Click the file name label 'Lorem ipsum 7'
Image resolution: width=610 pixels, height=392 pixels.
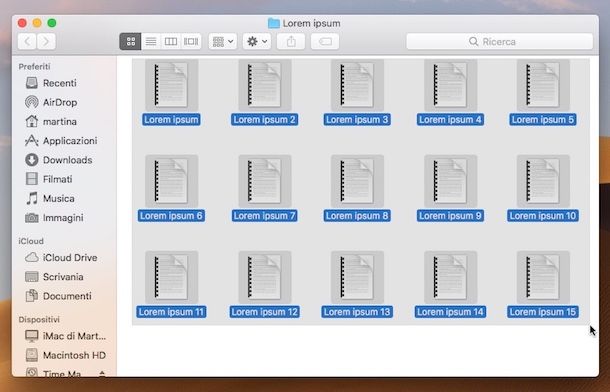[265, 216]
